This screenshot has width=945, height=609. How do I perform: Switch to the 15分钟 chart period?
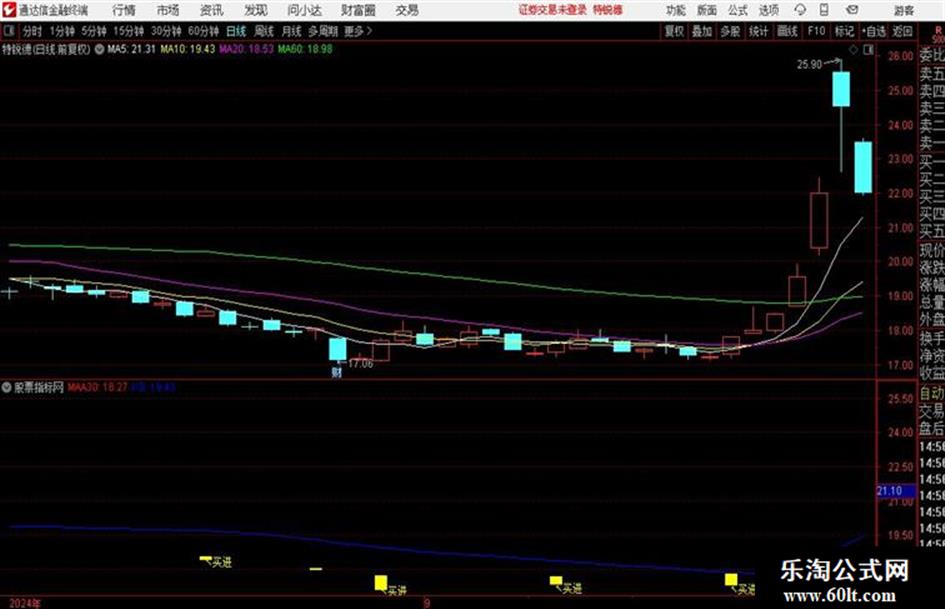128,31
